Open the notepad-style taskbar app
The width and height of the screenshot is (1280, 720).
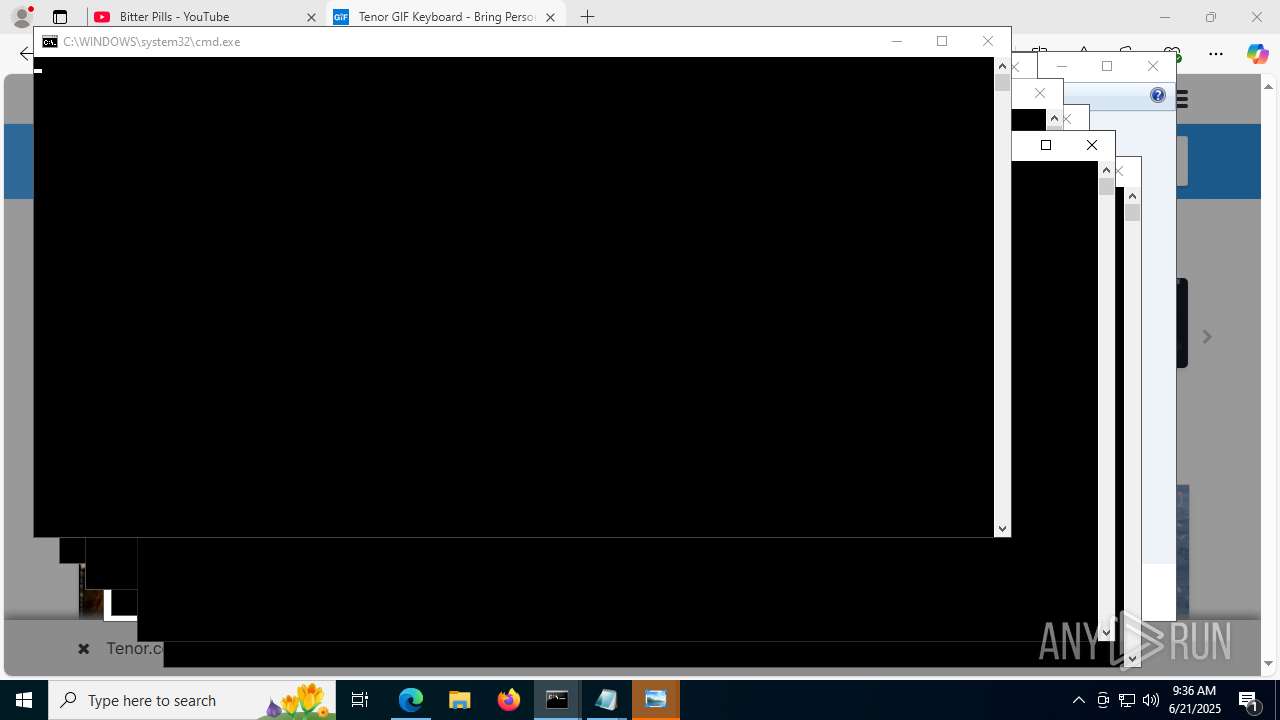tap(606, 700)
